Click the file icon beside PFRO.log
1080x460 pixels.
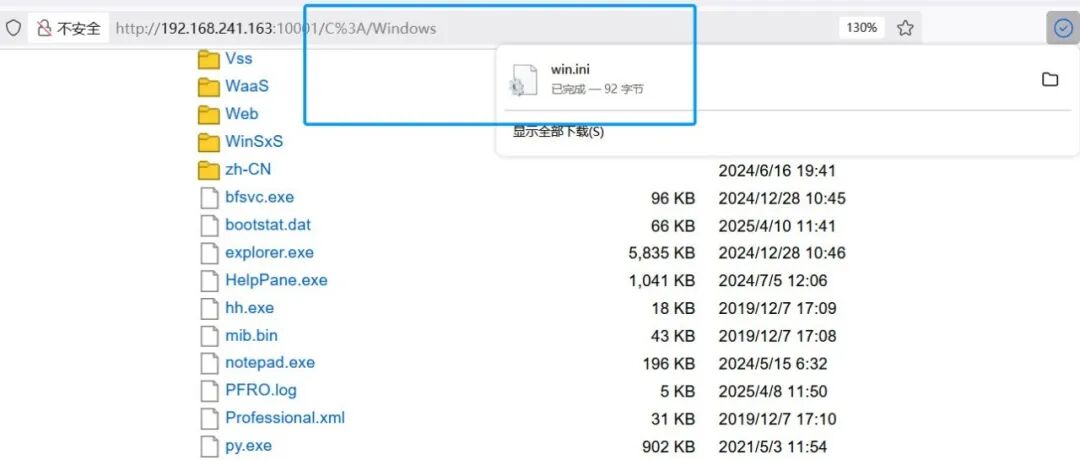(x=209, y=390)
